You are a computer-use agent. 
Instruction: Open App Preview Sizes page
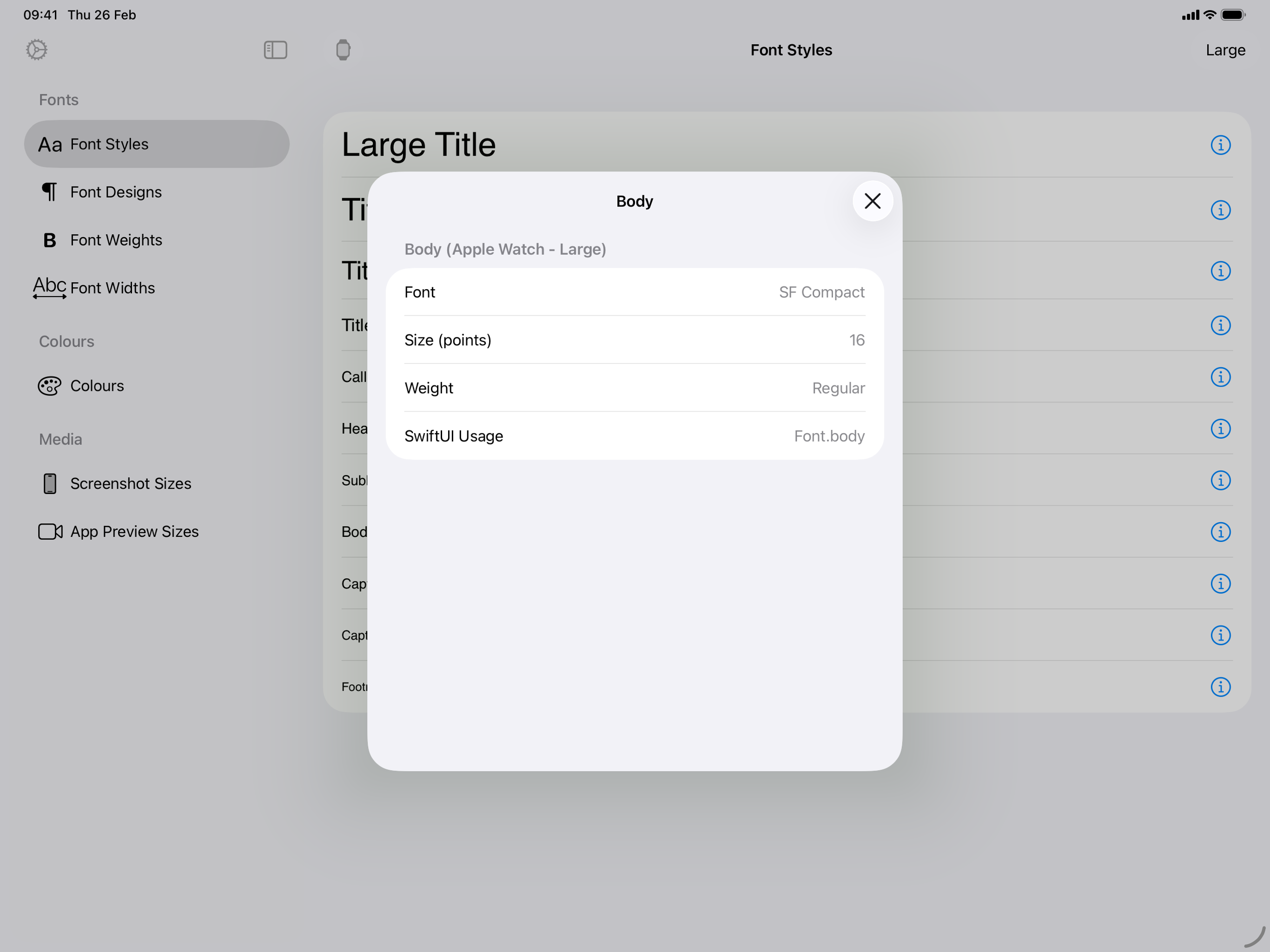coord(134,532)
